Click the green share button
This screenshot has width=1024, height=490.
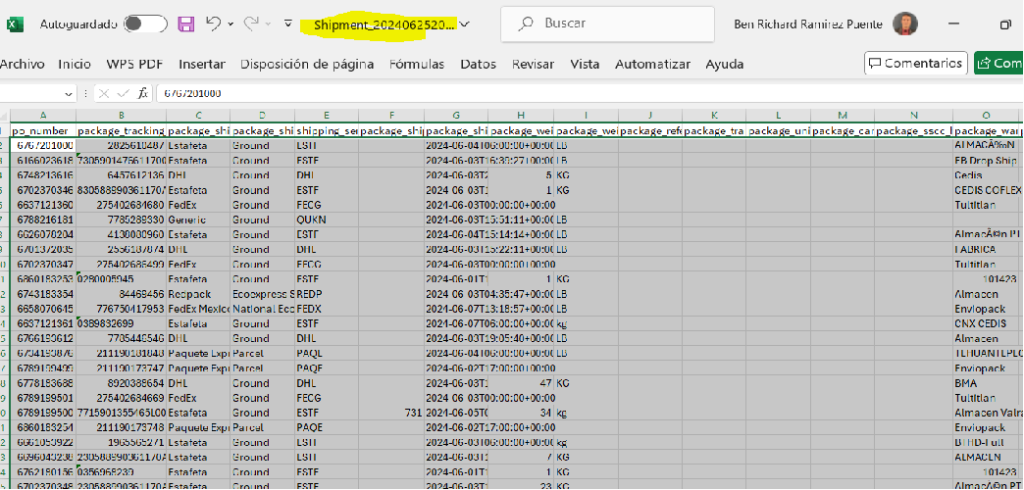click(x=999, y=63)
